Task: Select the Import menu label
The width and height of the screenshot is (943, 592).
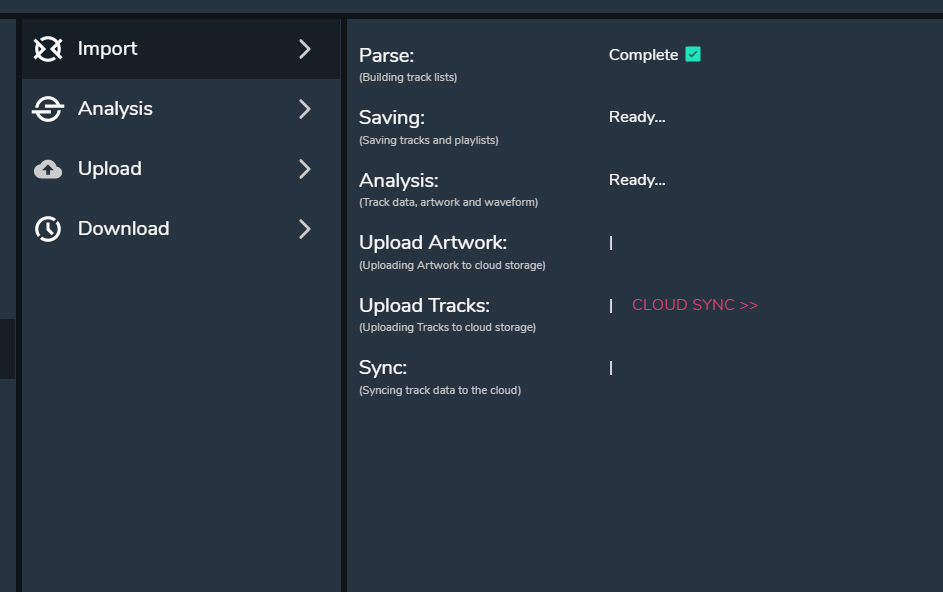Action: [x=108, y=49]
